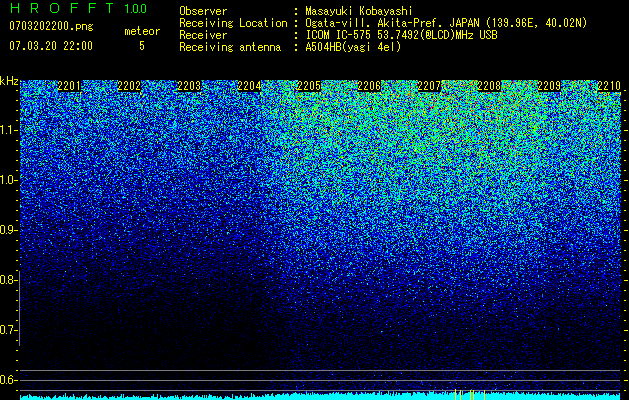Click the 0.6 kHz axis tick label
The width and height of the screenshot is (629, 400).
(7, 380)
